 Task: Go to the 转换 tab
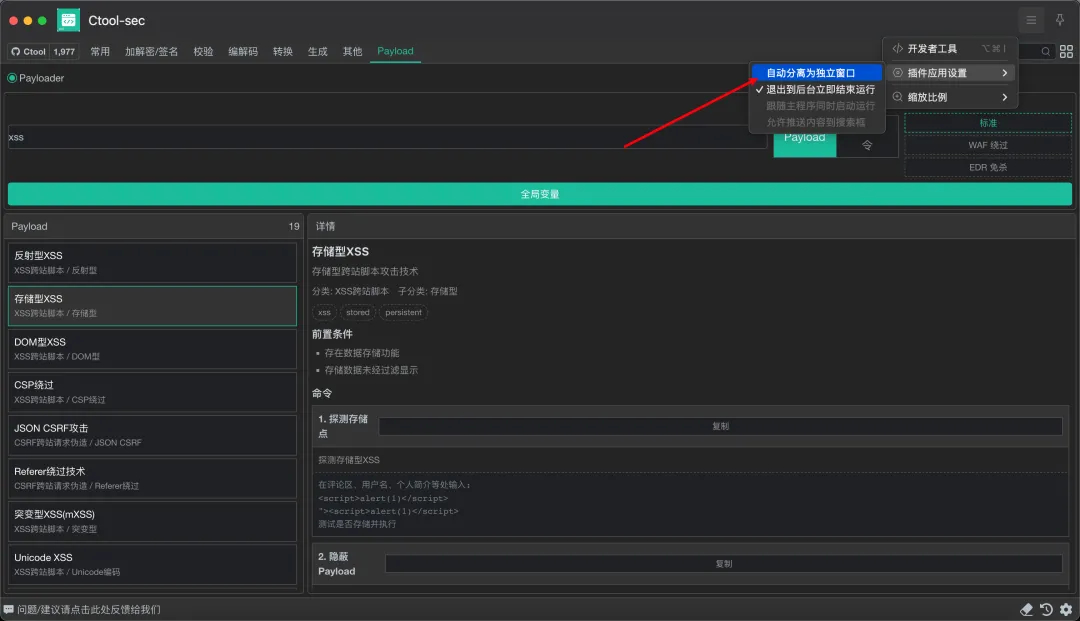coord(282,52)
